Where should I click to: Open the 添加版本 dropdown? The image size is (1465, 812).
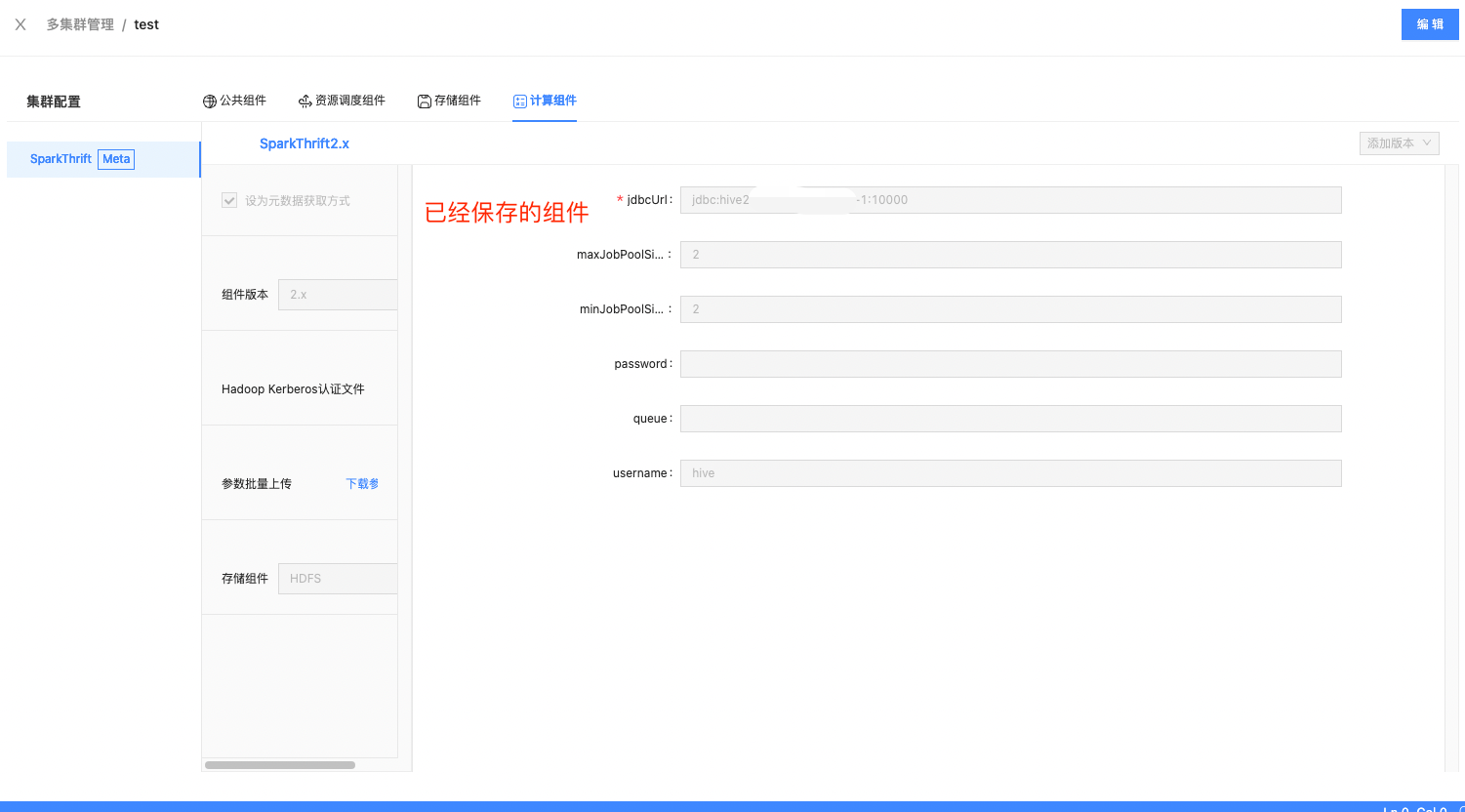[1400, 143]
